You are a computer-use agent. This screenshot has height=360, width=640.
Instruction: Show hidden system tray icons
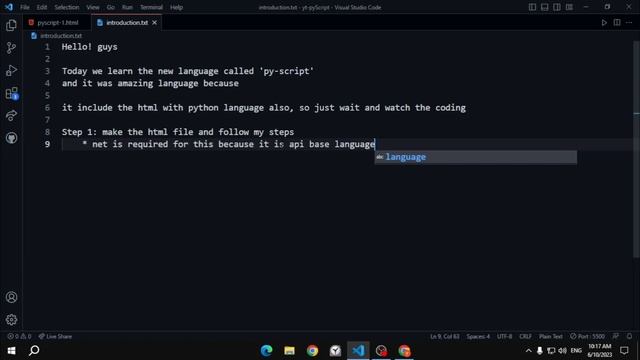[x=529, y=351]
